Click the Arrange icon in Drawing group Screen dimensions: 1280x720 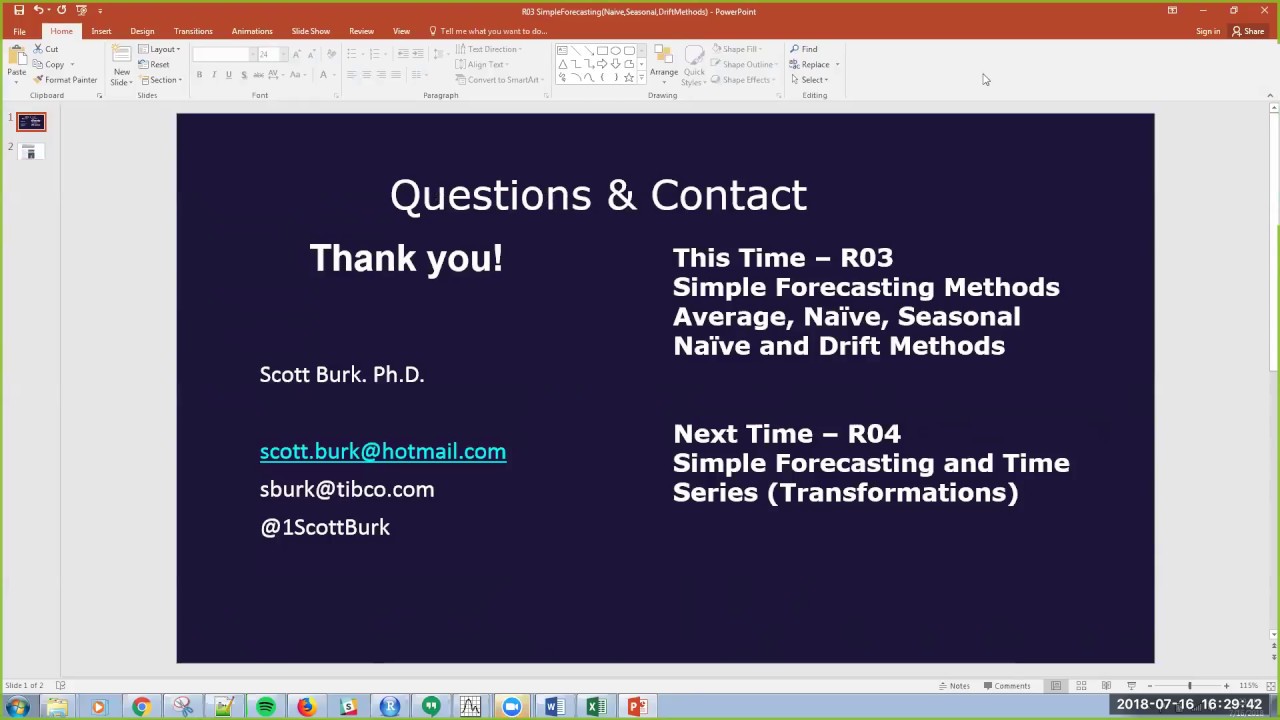(x=663, y=55)
